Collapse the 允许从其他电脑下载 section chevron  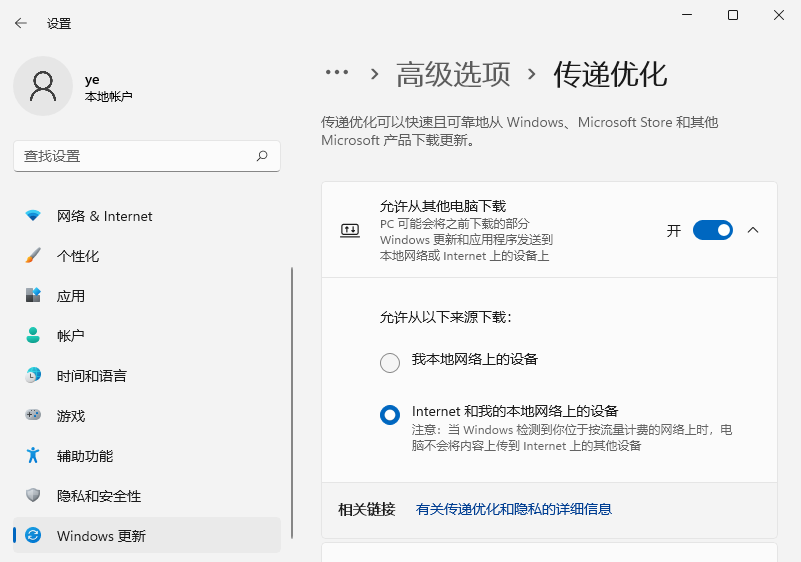754,230
